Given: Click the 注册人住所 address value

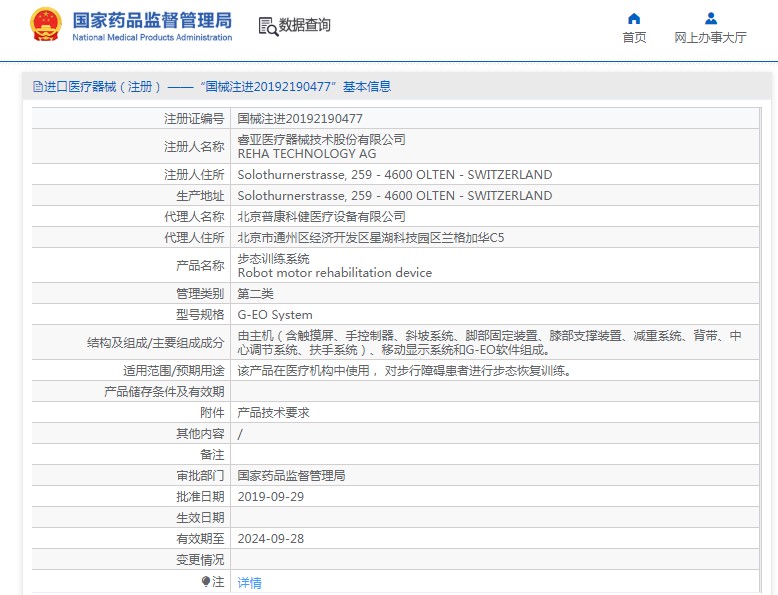Looking at the screenshot, I should click(394, 175).
